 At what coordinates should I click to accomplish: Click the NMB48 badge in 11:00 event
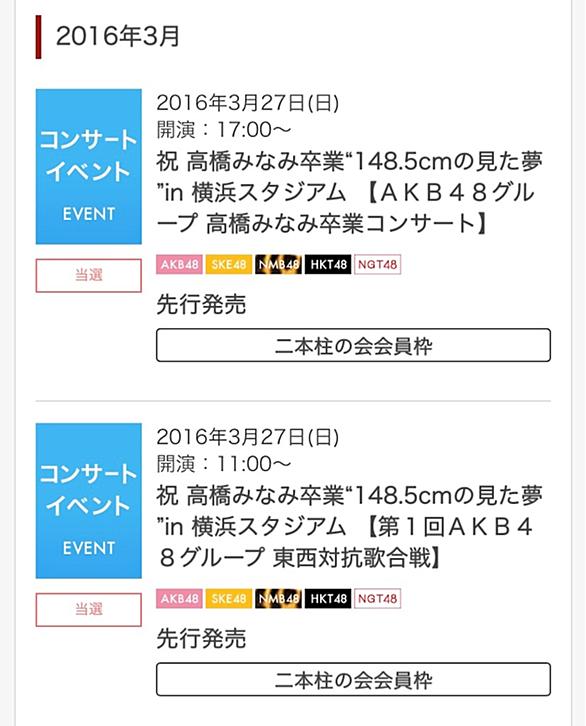[x=278, y=598]
